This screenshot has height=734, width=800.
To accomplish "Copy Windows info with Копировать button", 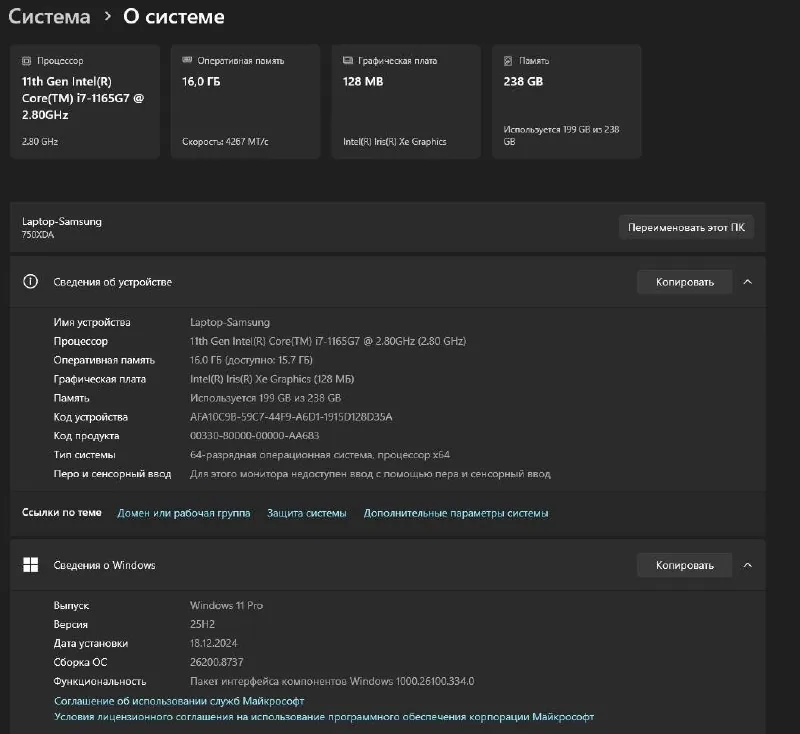I will [685, 565].
